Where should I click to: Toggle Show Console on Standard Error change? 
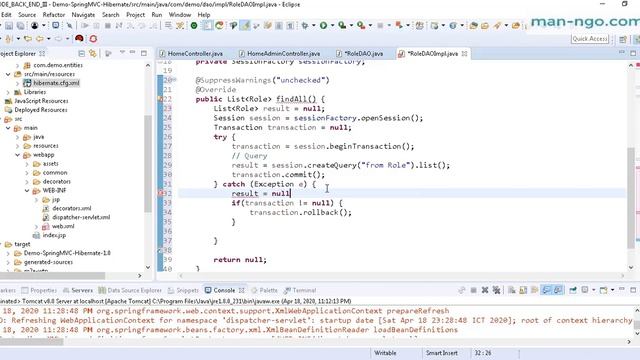[558, 290]
